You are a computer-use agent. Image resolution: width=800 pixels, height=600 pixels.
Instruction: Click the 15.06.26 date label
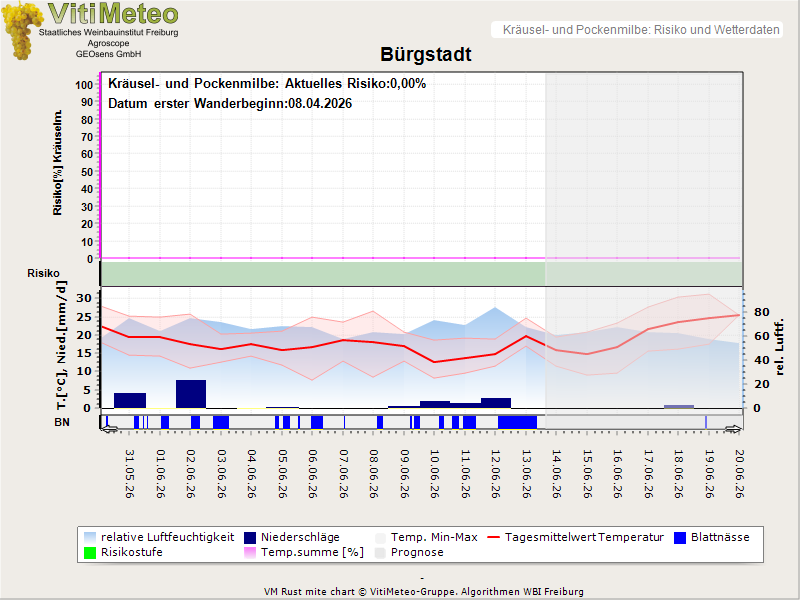point(587,473)
